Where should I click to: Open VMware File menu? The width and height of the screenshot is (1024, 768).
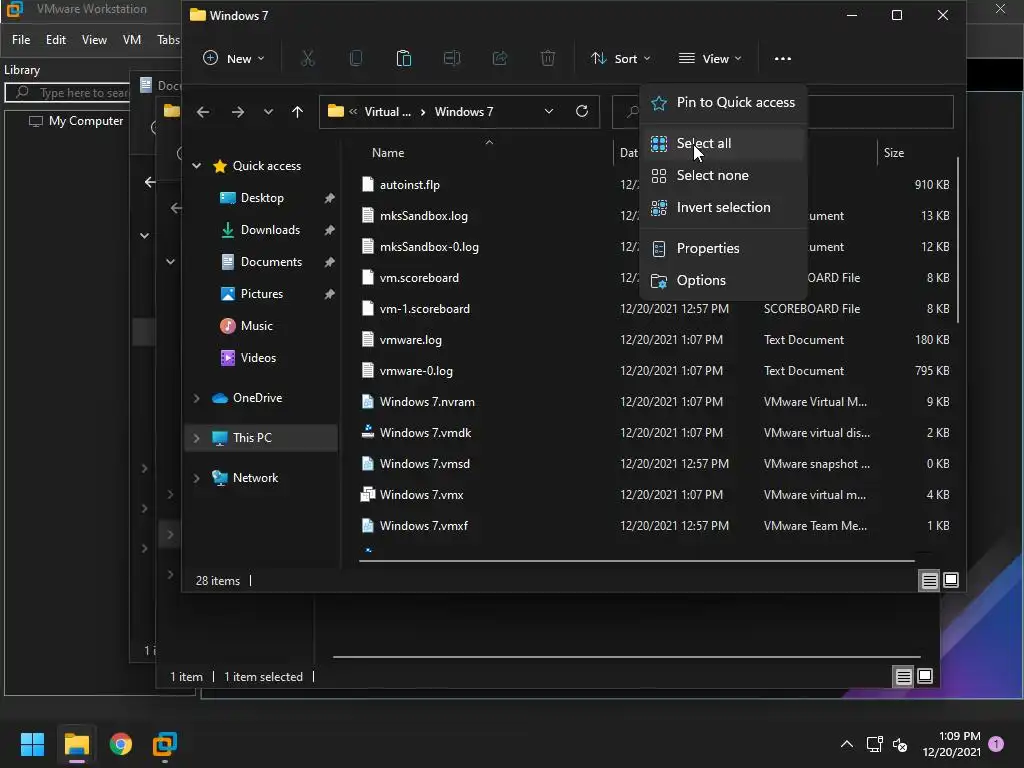[x=21, y=40]
